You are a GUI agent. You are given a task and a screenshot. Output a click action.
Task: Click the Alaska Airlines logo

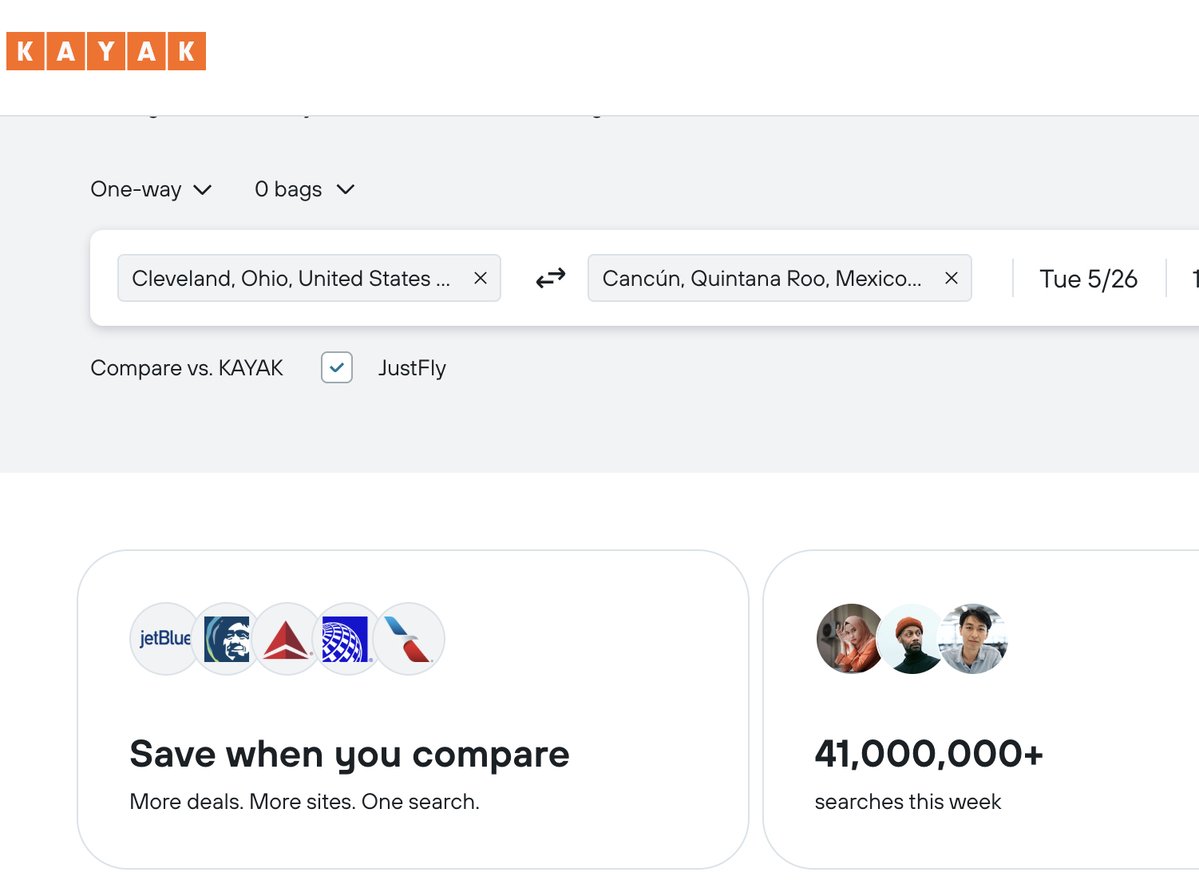point(226,638)
